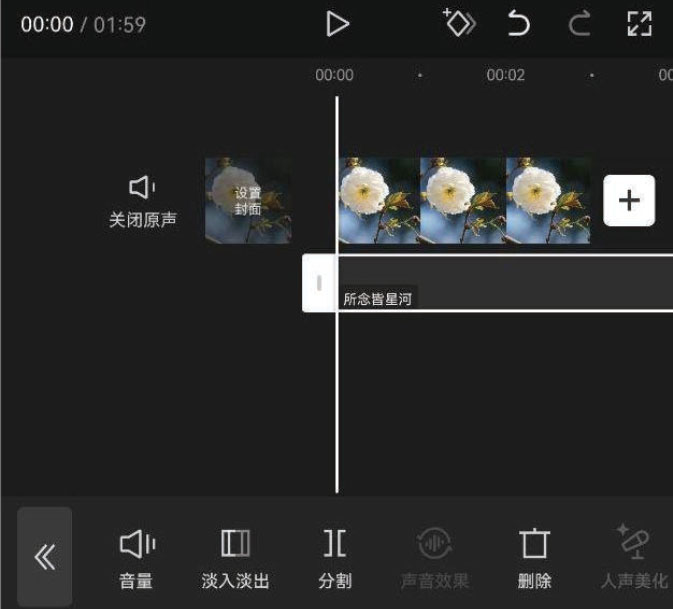Add a keyframe with the diamond icon
The image size is (673, 609).
(x=459, y=24)
